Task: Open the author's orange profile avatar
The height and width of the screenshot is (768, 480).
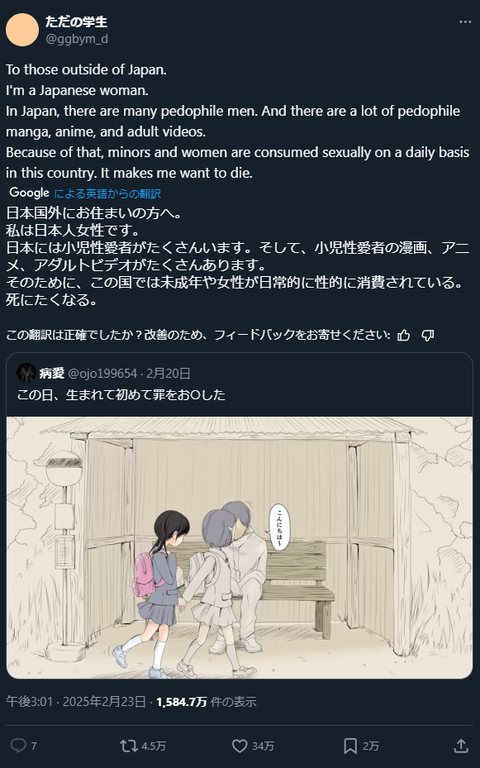Action: tap(22, 30)
